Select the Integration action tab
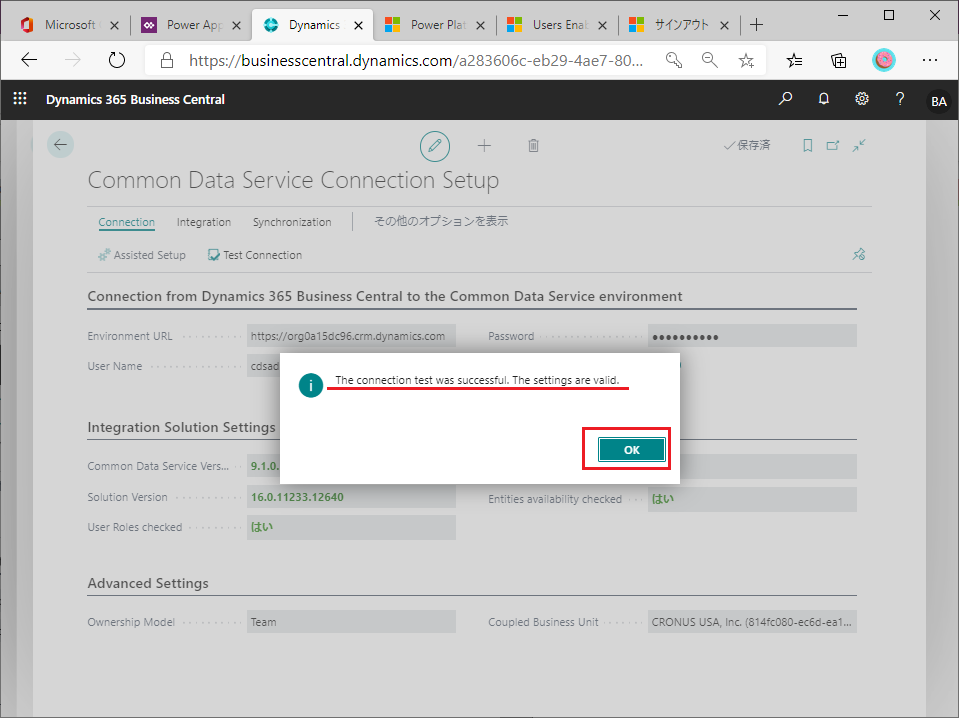Screen dimensions: 959x718 204,222
